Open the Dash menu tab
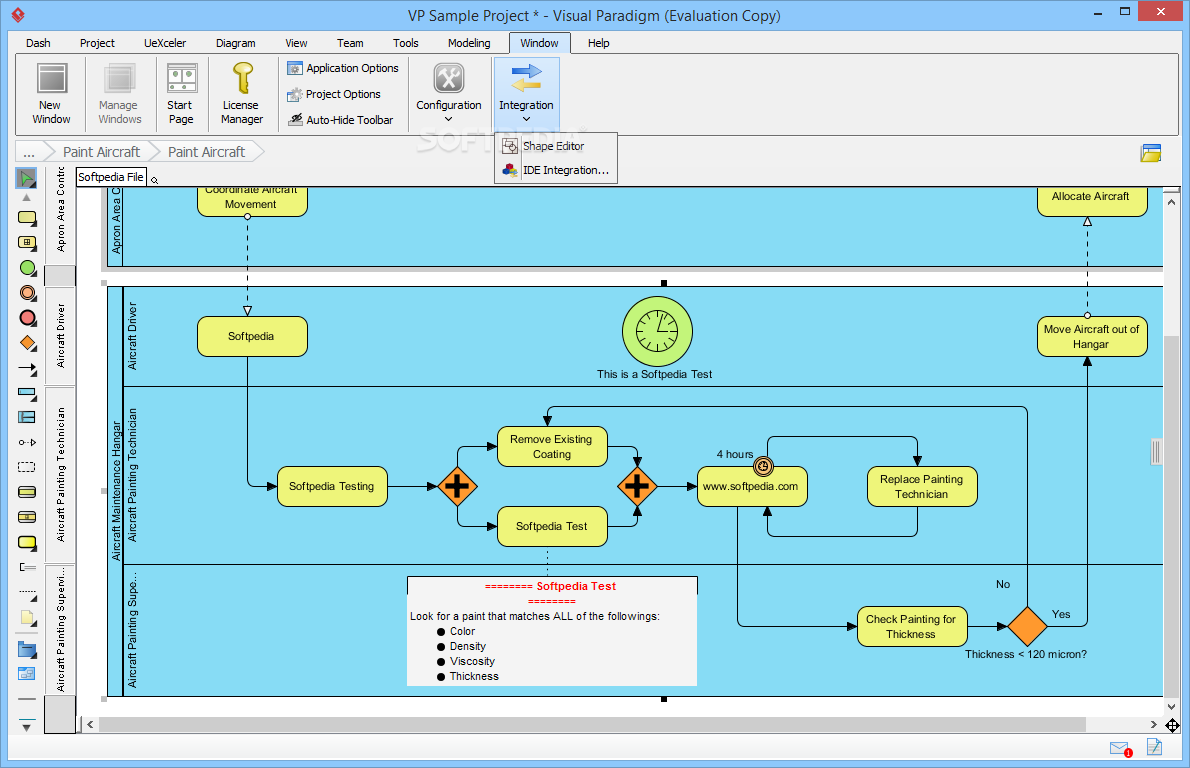This screenshot has width=1190, height=768. click(x=38, y=43)
